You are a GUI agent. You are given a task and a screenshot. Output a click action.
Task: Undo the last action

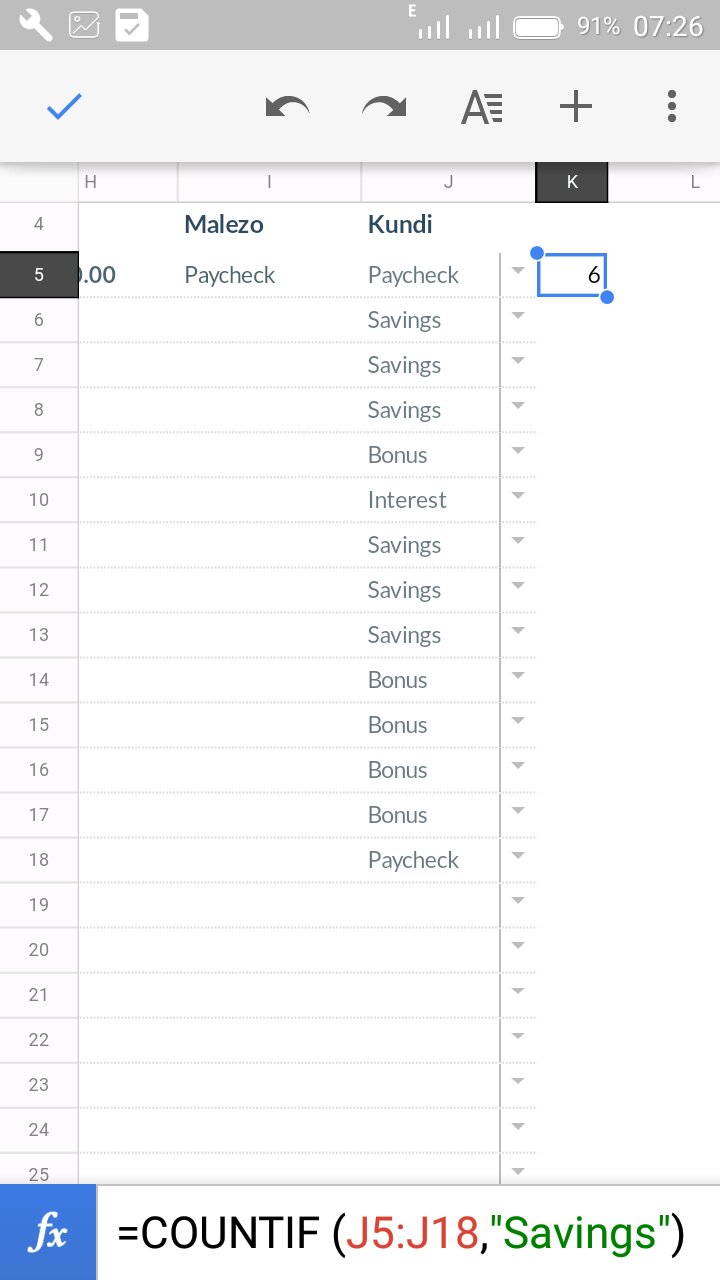click(x=287, y=107)
